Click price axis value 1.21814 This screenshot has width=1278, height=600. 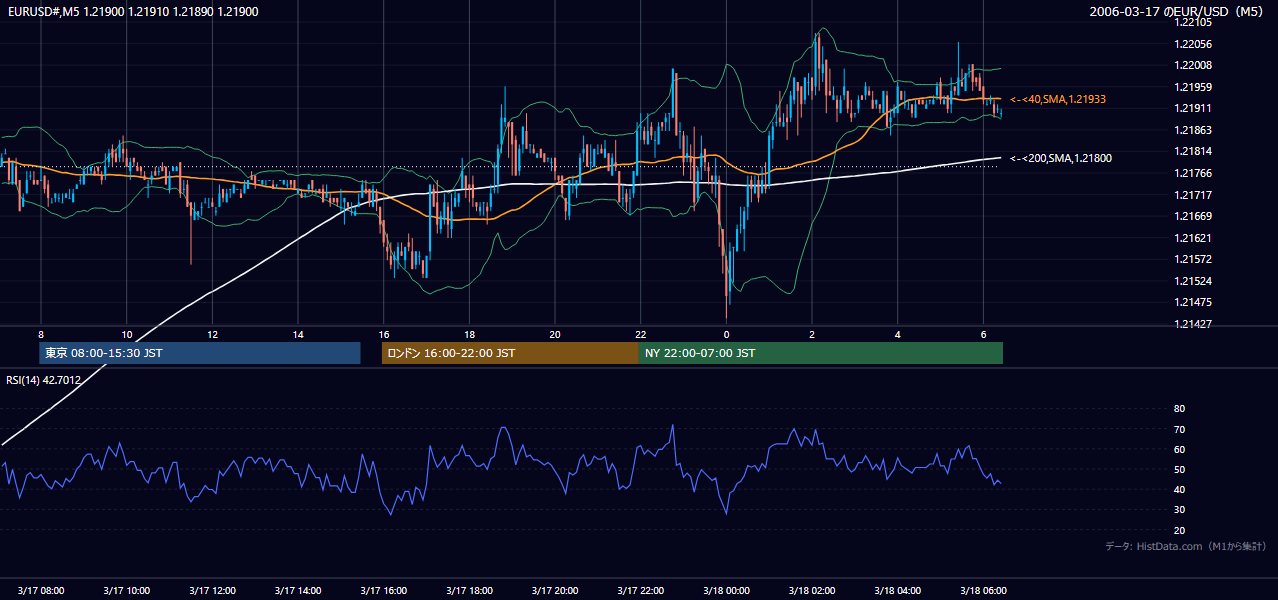(x=1193, y=151)
